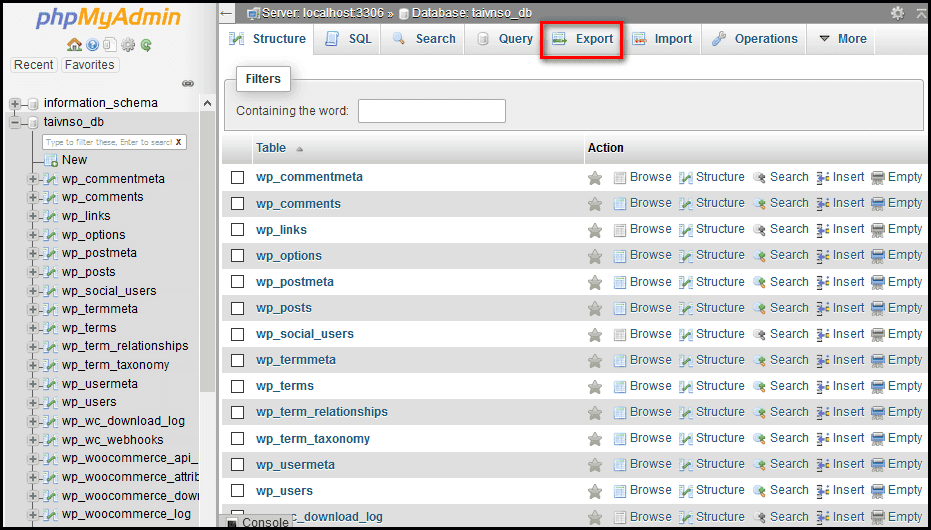Screen dimensions: 931x530
Task: Open the Import tab
Action: 662,39
